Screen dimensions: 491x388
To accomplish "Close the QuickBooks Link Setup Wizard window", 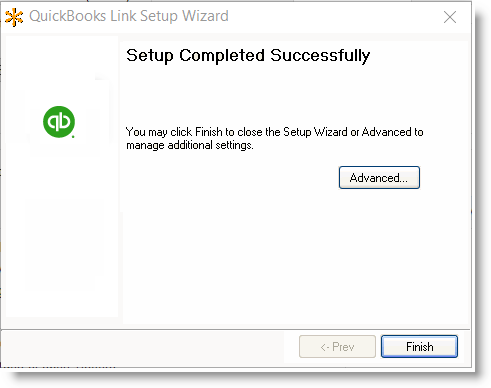I will (x=450, y=17).
